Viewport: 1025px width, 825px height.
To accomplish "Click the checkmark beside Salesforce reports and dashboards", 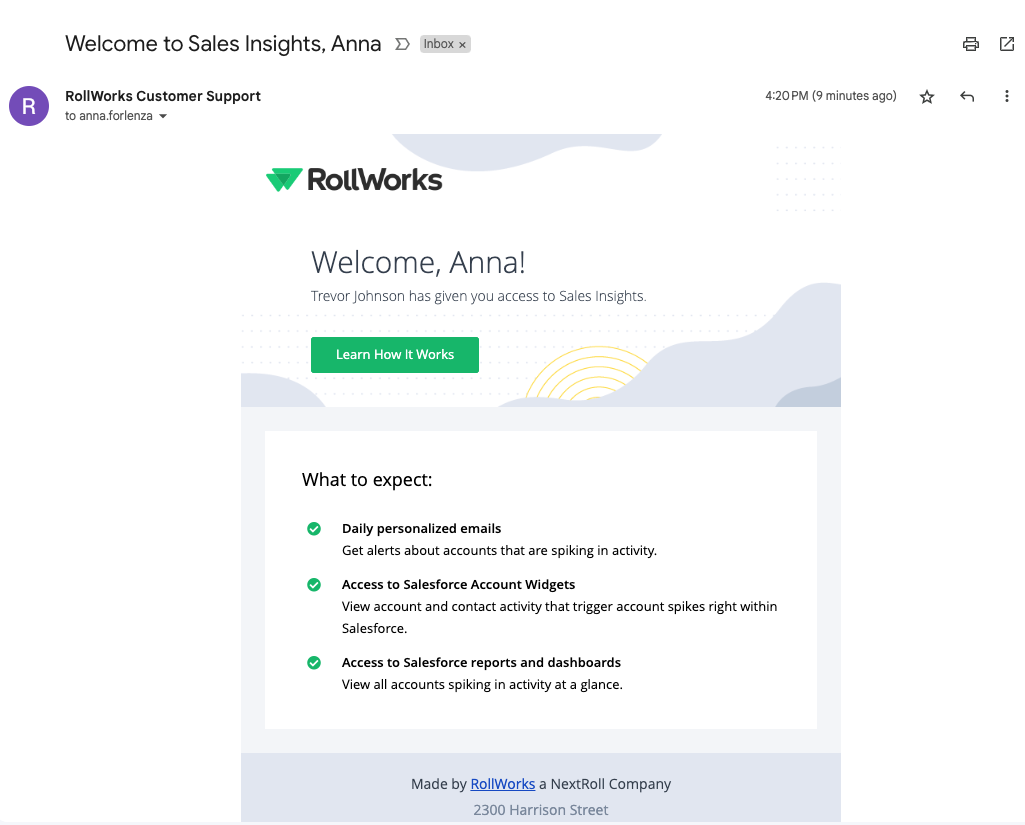I will coord(314,662).
